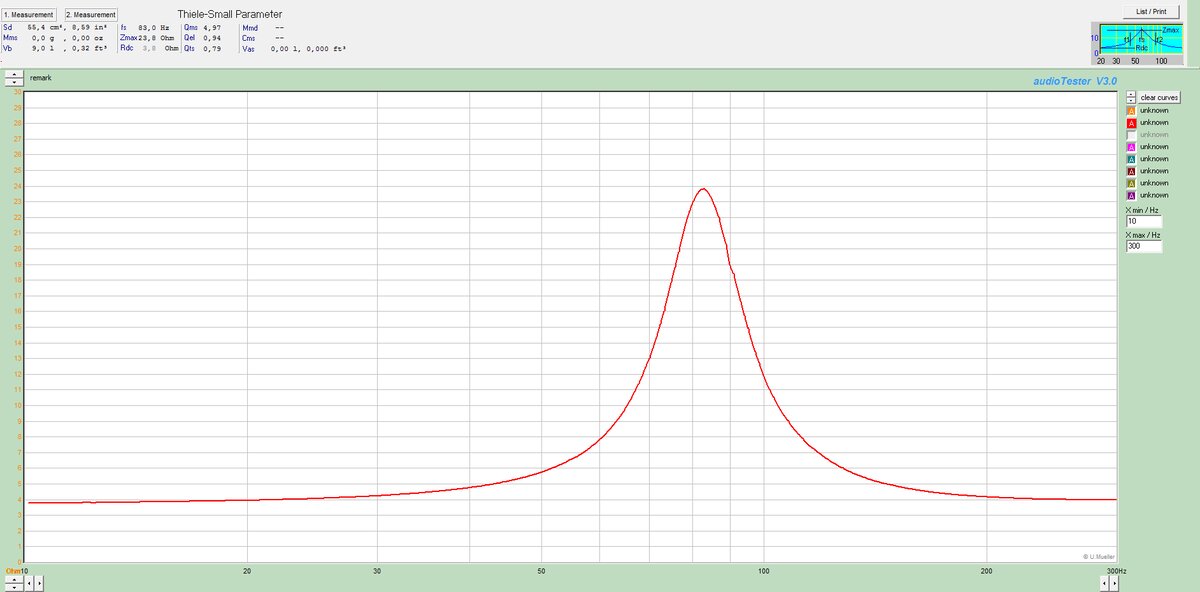Click the Vas value 0,00 l

(x=286, y=48)
